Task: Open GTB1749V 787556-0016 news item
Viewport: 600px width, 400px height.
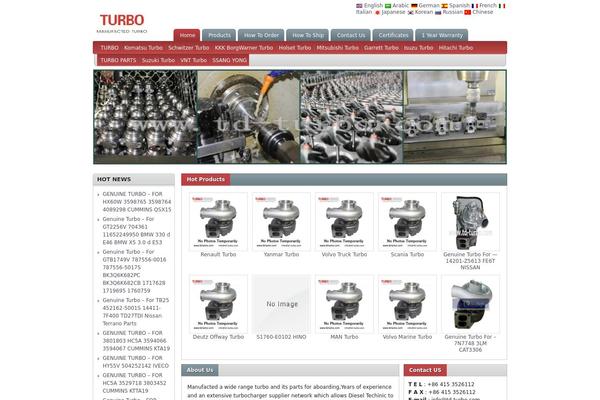Action: [x=134, y=271]
